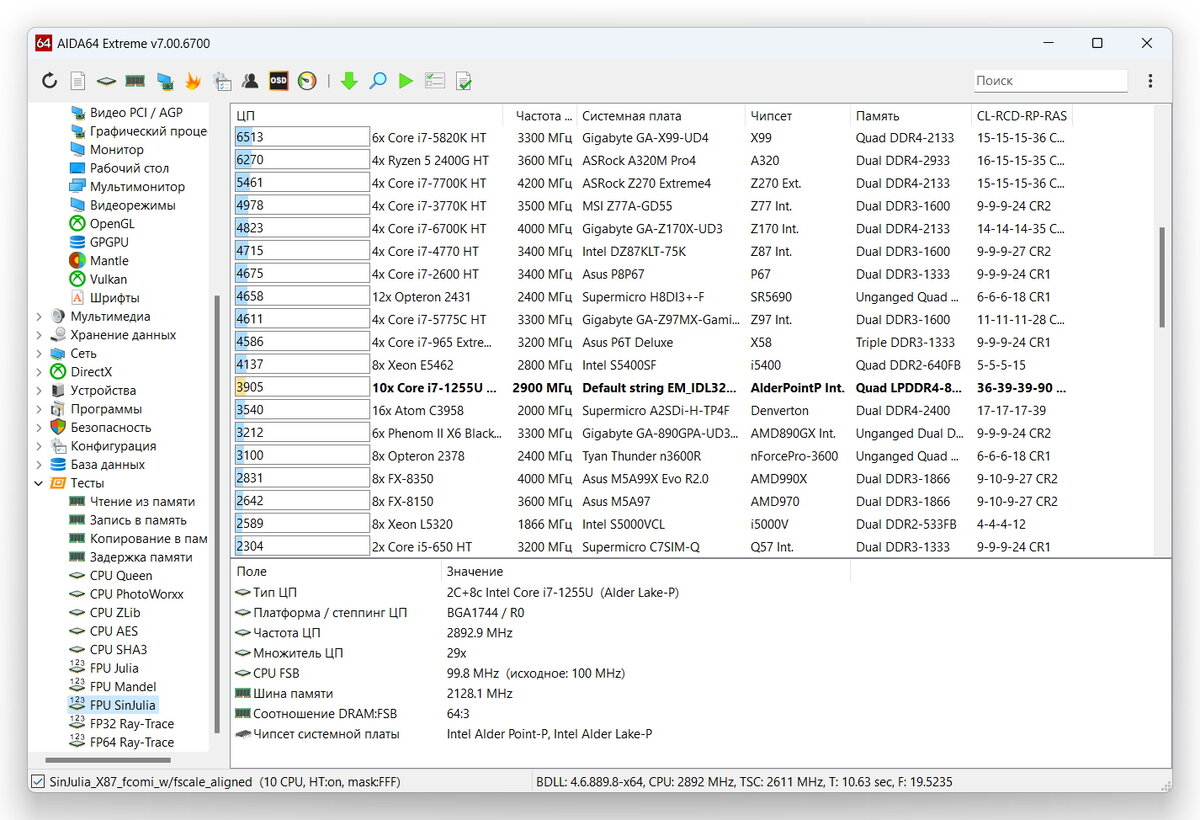Open the OSD panel icon
The width and height of the screenshot is (1200, 820).
(x=279, y=81)
